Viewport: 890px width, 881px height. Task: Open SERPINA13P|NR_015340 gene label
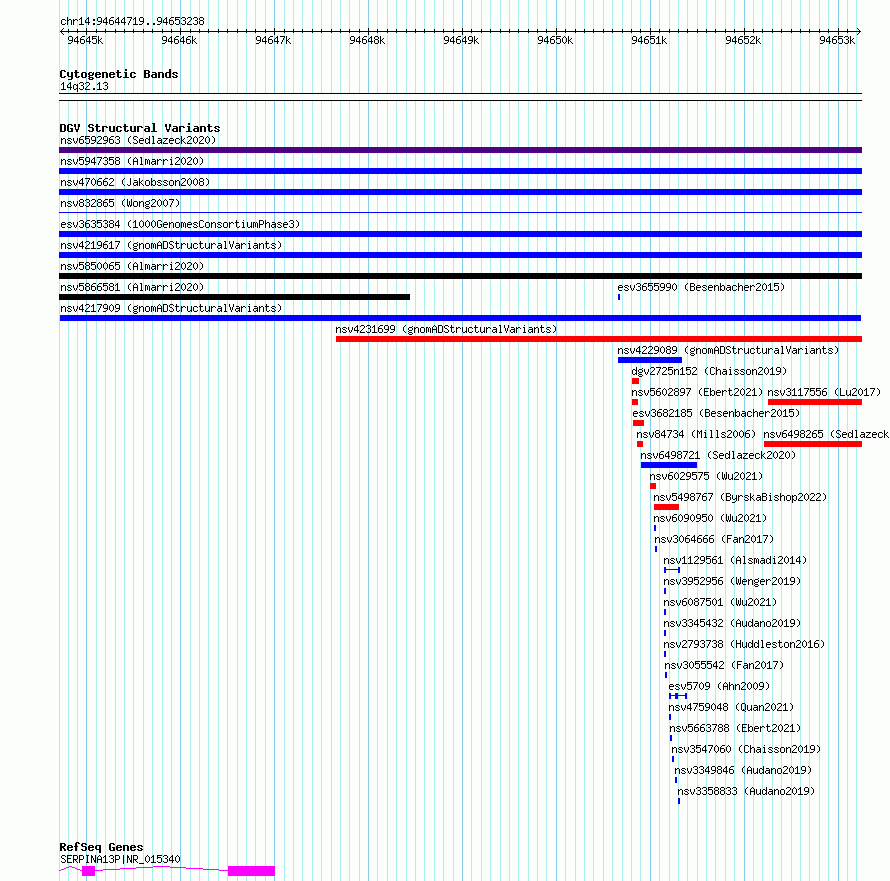(x=120, y=859)
